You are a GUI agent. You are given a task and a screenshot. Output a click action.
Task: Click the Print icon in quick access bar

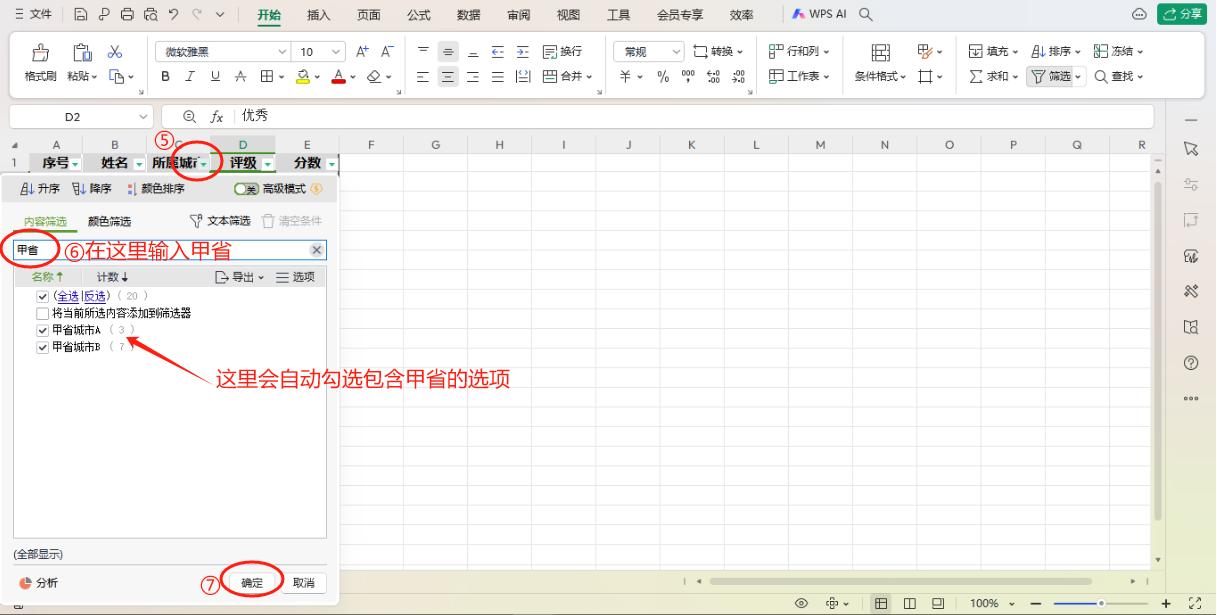126,15
